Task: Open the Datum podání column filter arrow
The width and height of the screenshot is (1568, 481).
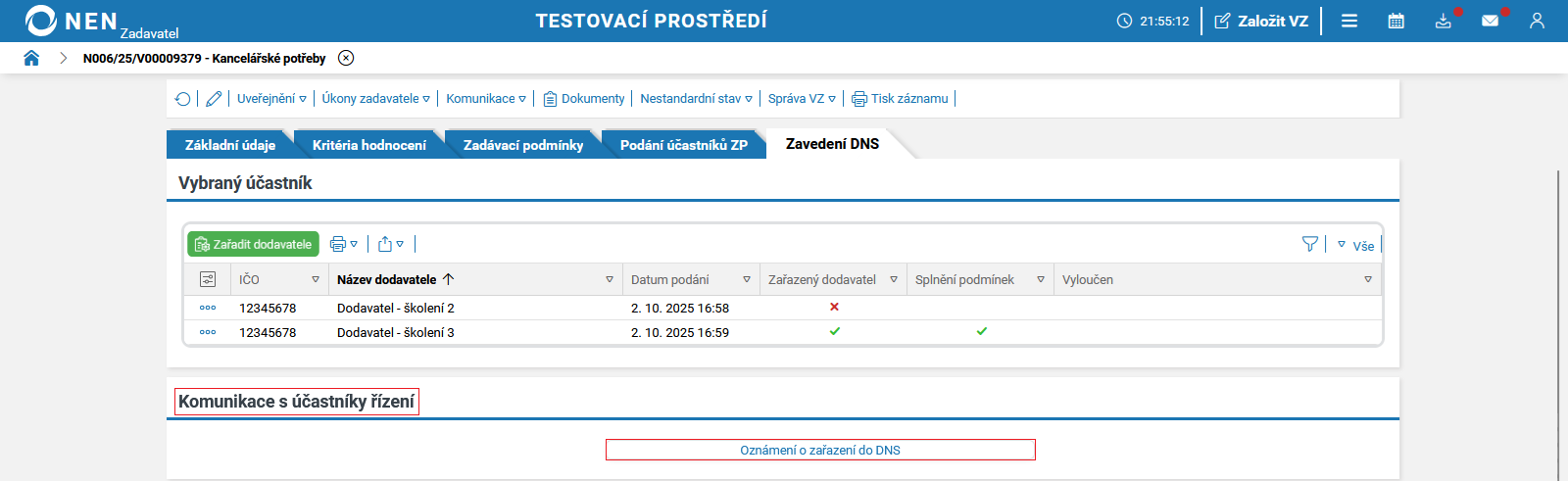Action: pyautogui.click(x=747, y=279)
